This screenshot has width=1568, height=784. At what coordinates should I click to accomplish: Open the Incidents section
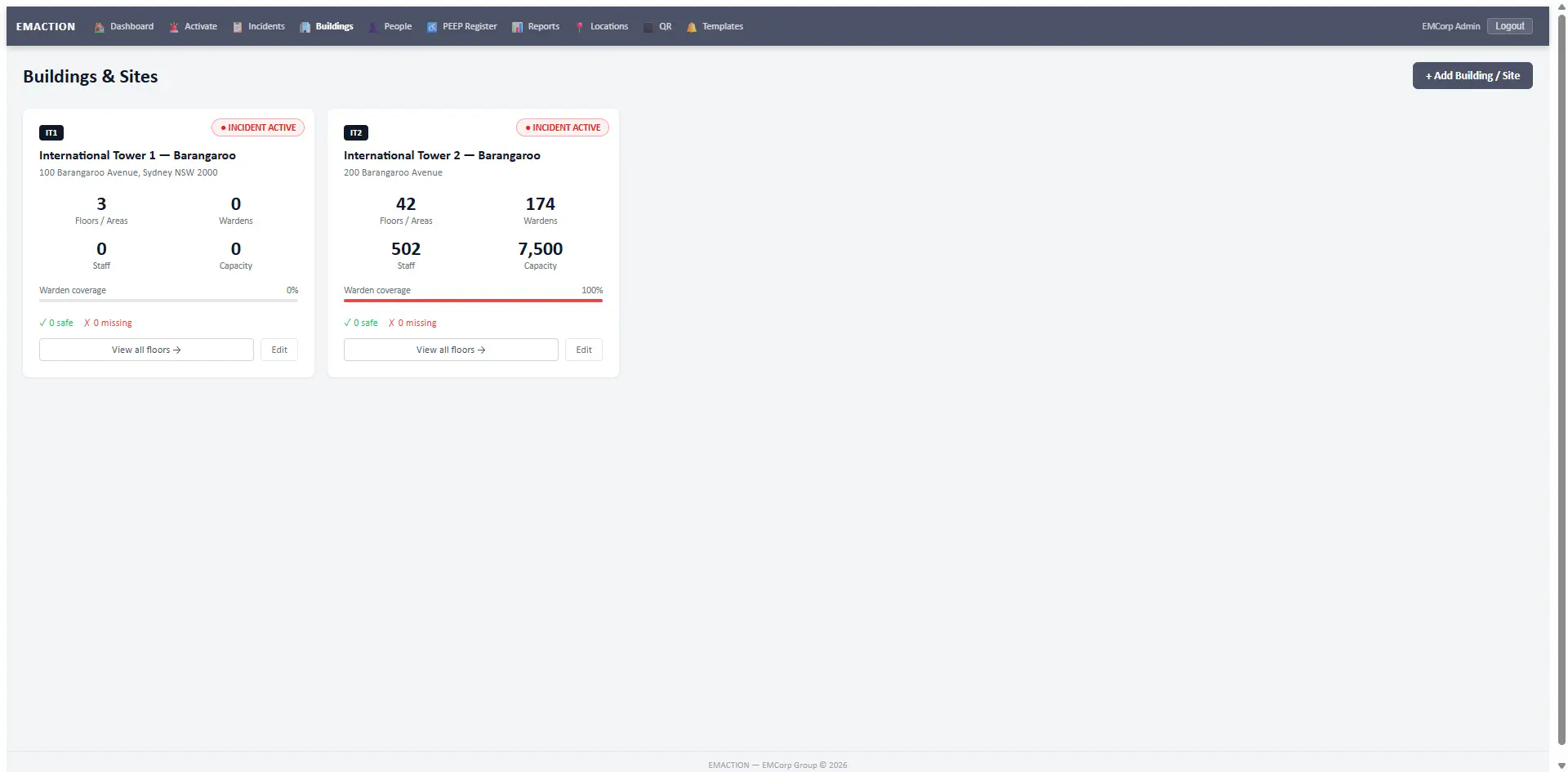266,27
